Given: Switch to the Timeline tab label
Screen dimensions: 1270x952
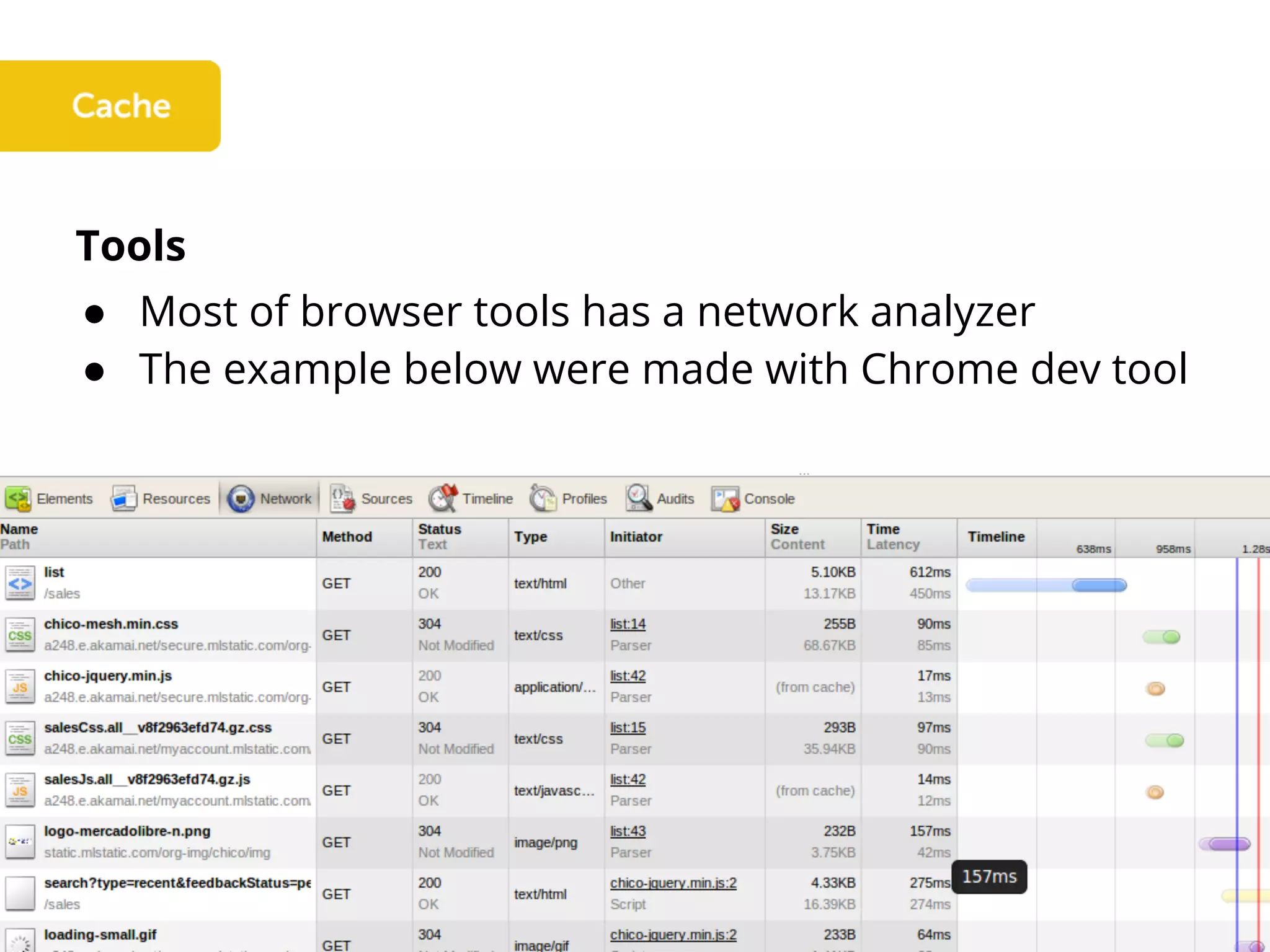Looking at the screenshot, I should point(487,499).
